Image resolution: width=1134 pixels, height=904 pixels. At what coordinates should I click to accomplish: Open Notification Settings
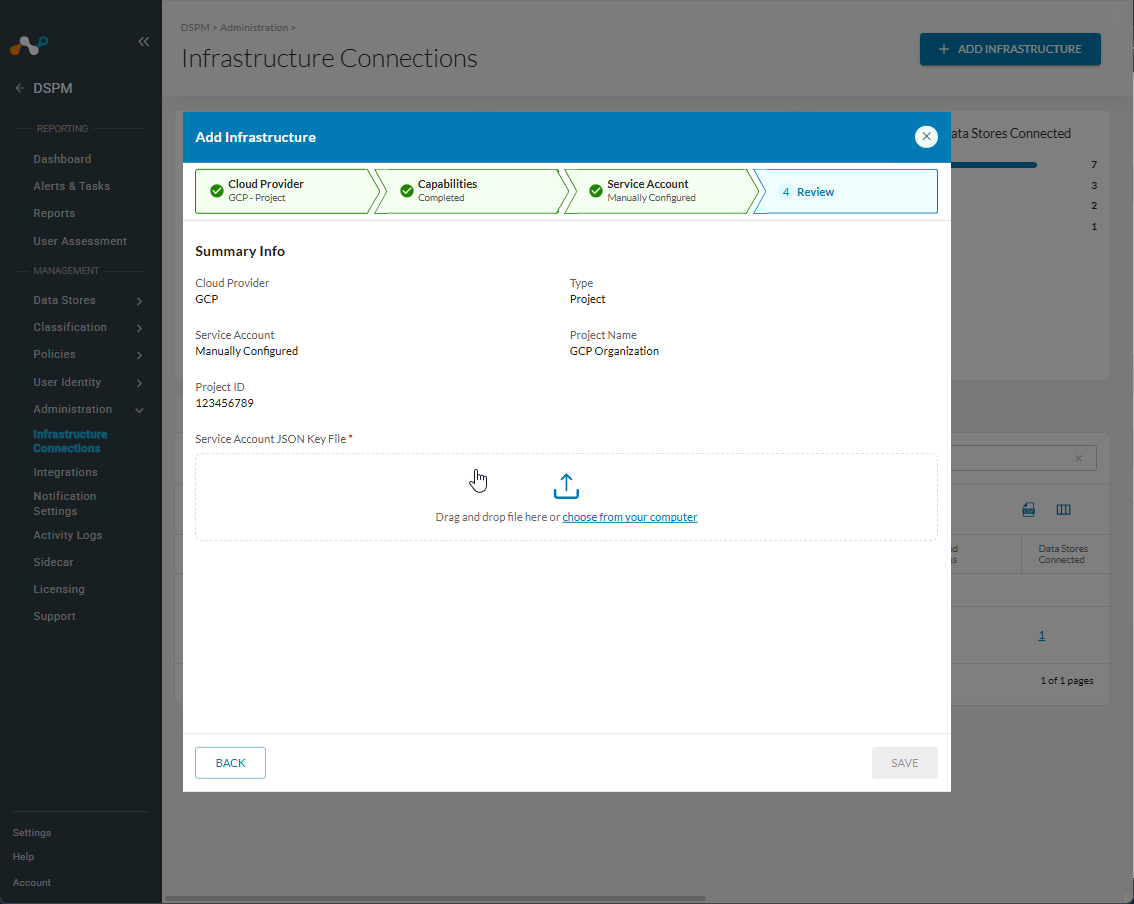64,503
